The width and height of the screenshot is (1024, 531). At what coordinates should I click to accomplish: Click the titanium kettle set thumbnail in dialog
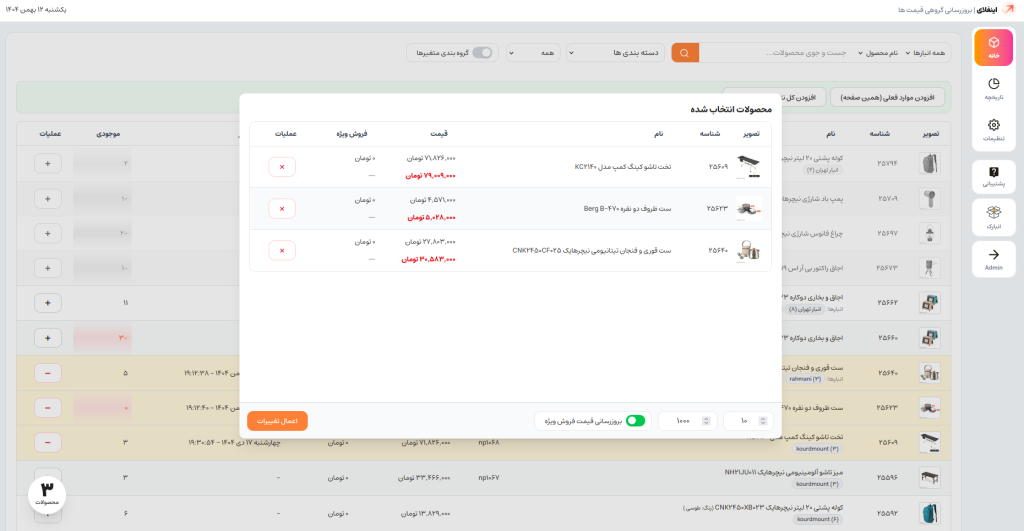[748, 251]
